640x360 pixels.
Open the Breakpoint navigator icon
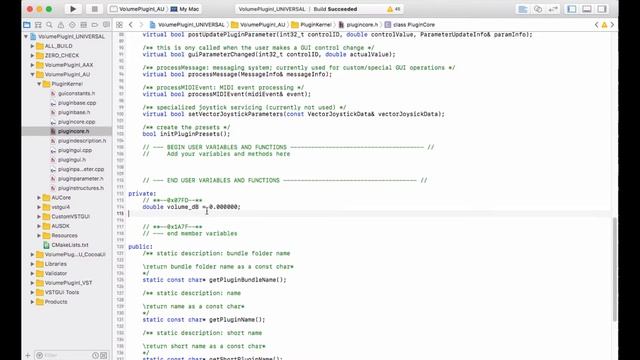[95, 25]
